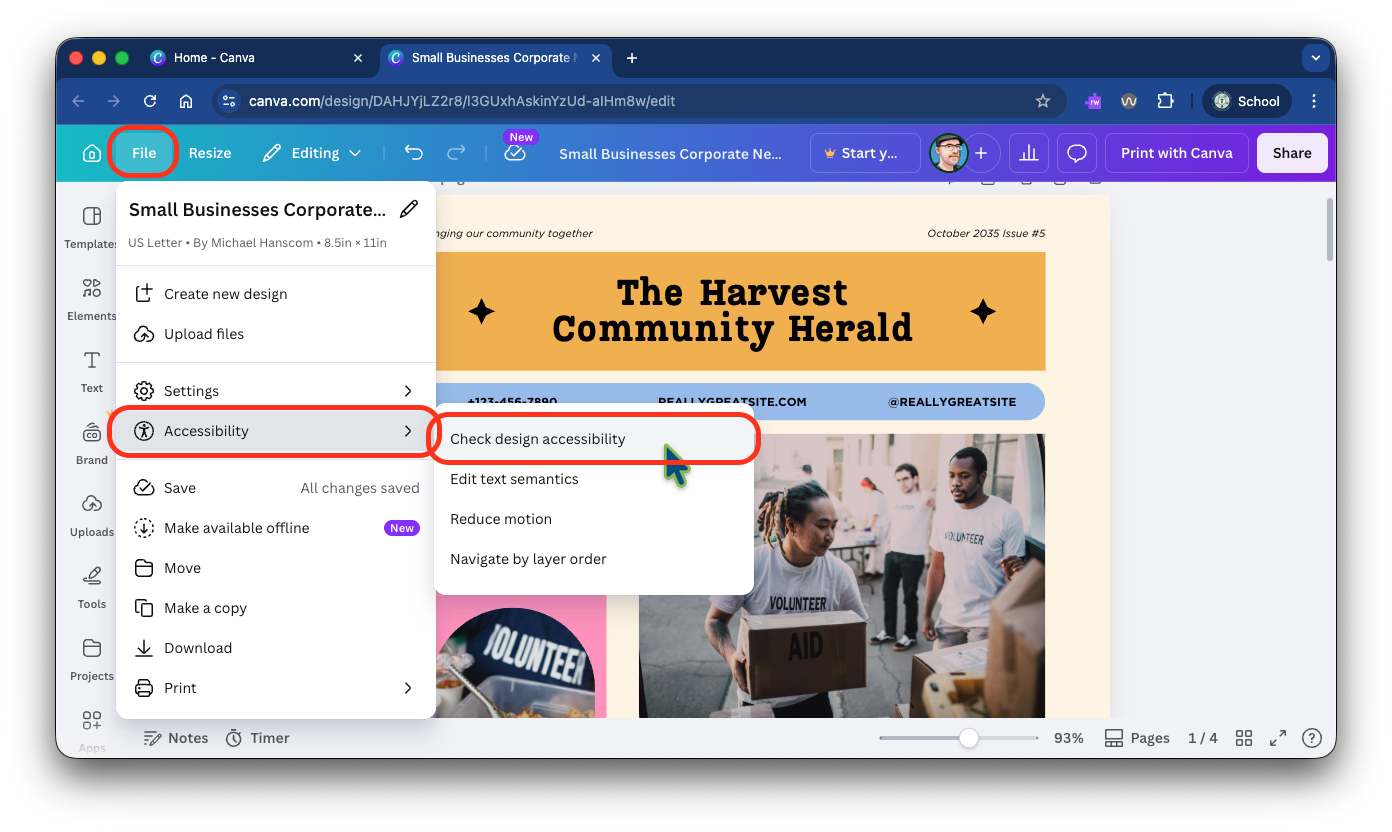Select Move in the File menu
The height and width of the screenshot is (832, 1392).
(x=276, y=568)
